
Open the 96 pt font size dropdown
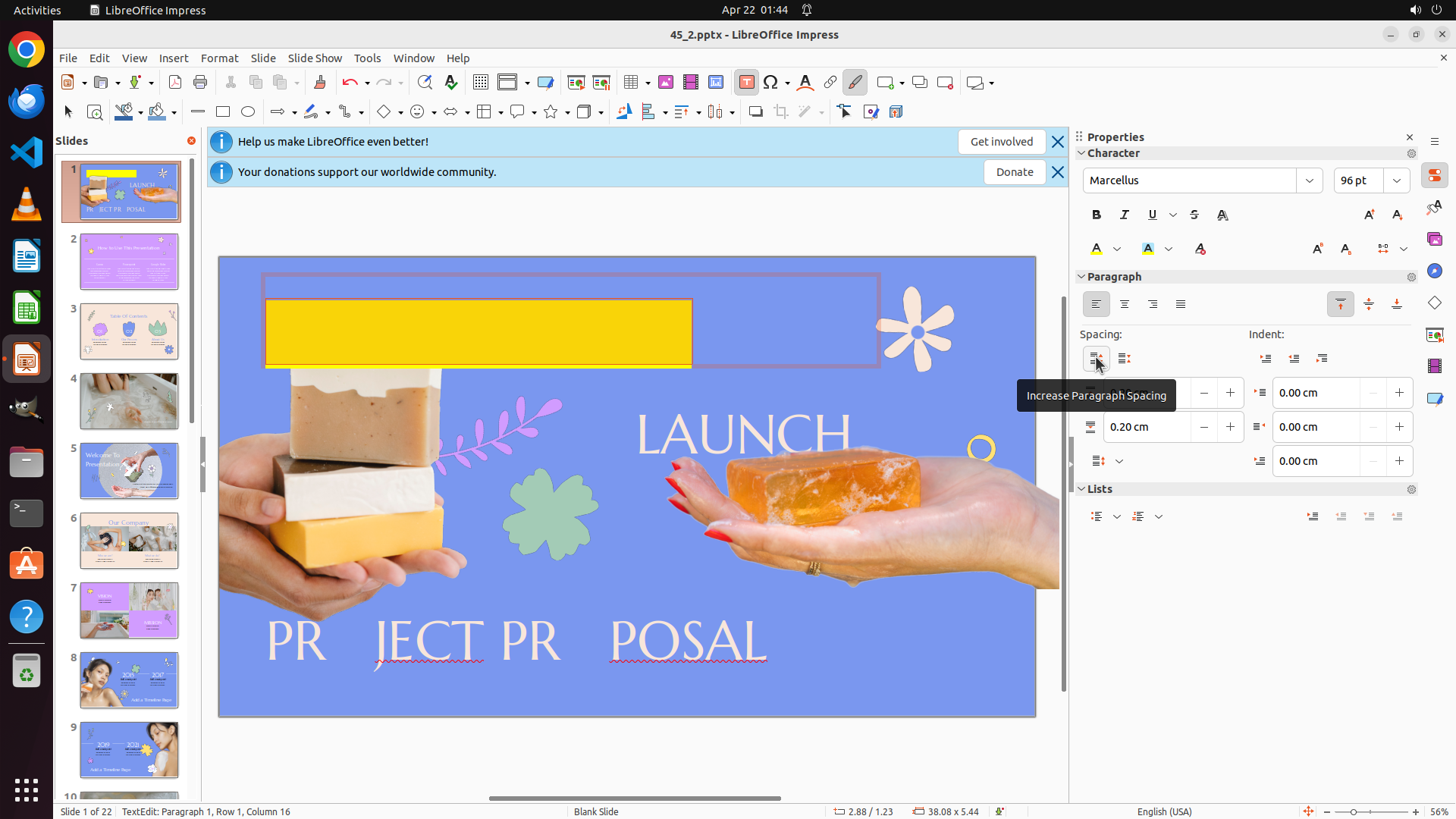(1397, 180)
